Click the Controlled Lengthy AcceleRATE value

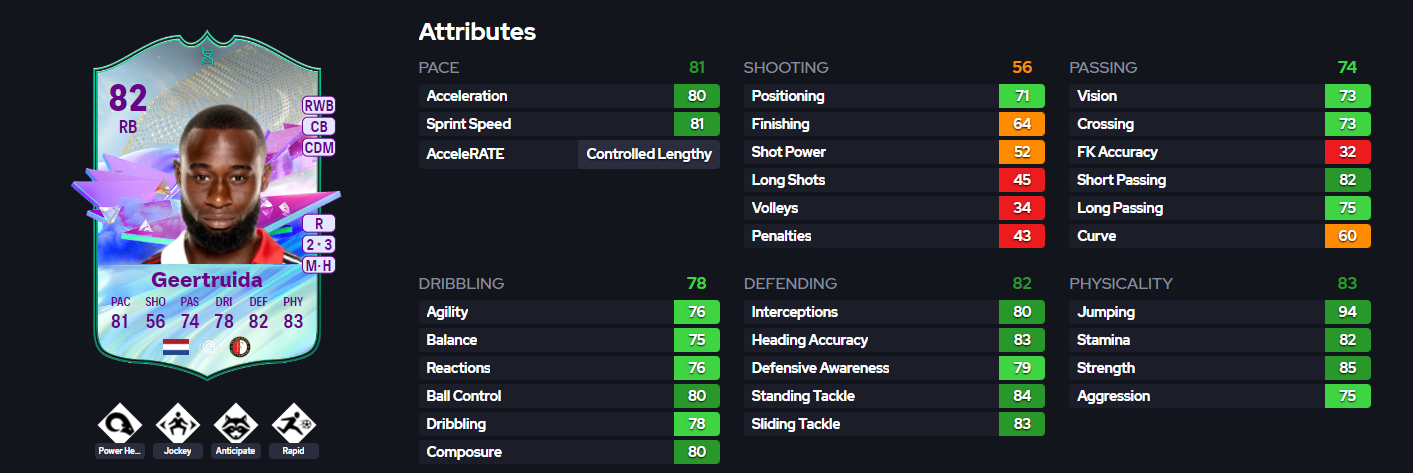pyautogui.click(x=649, y=154)
